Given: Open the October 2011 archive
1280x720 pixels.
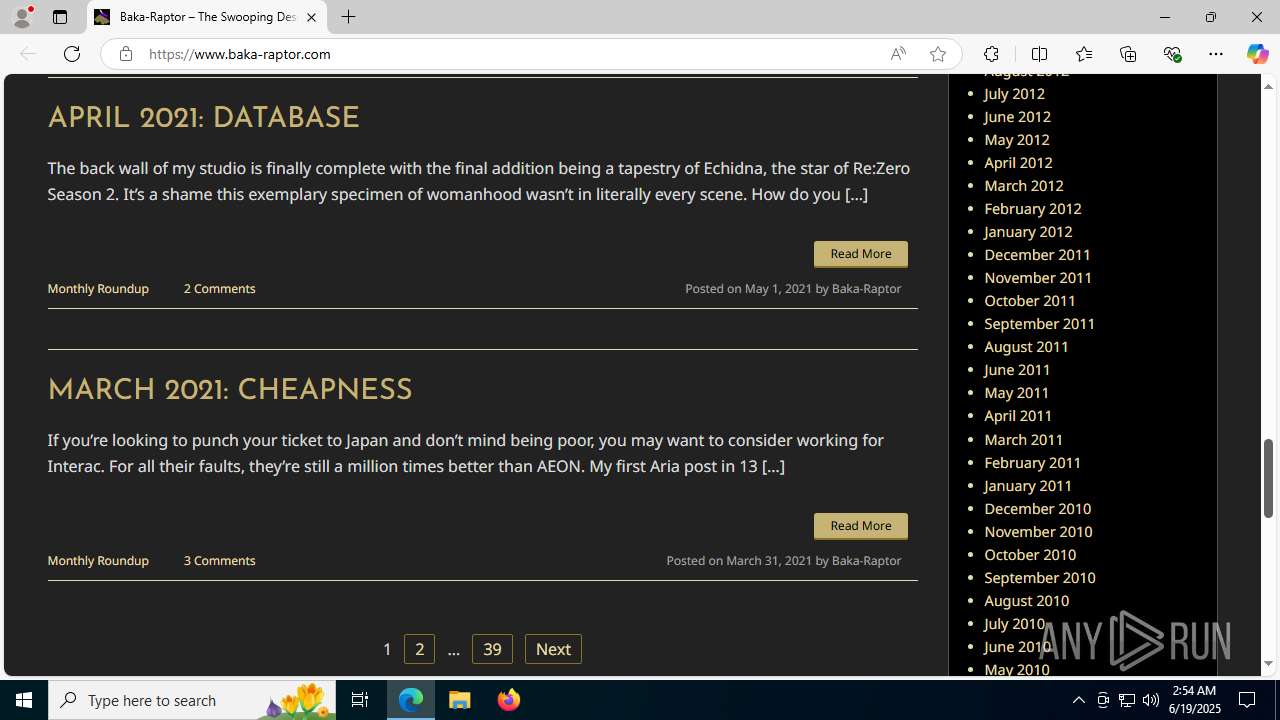Looking at the screenshot, I should pyautogui.click(x=1030, y=300).
